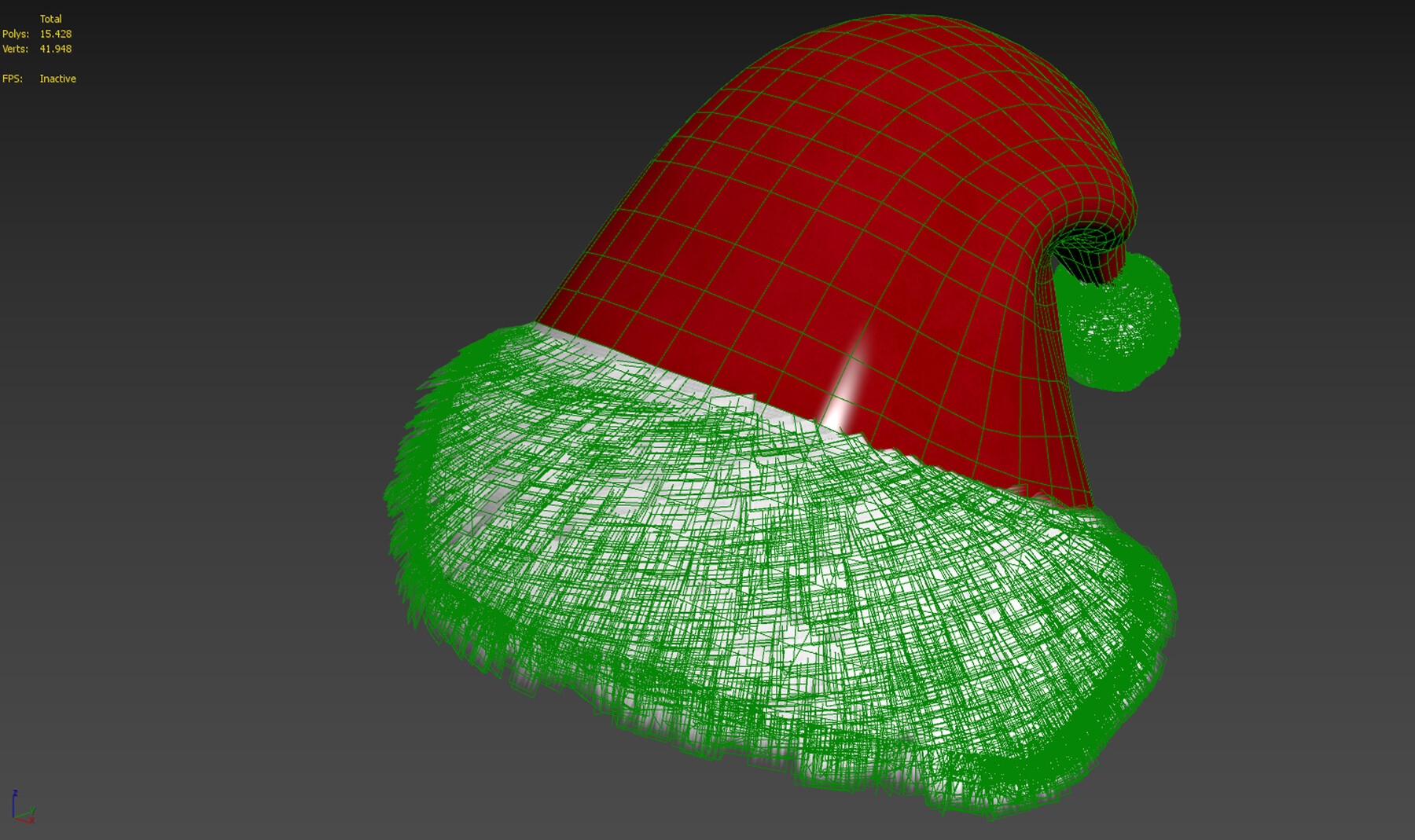This screenshot has width=1415, height=840.
Task: Click the Polys count readout
Action: click(x=55, y=34)
